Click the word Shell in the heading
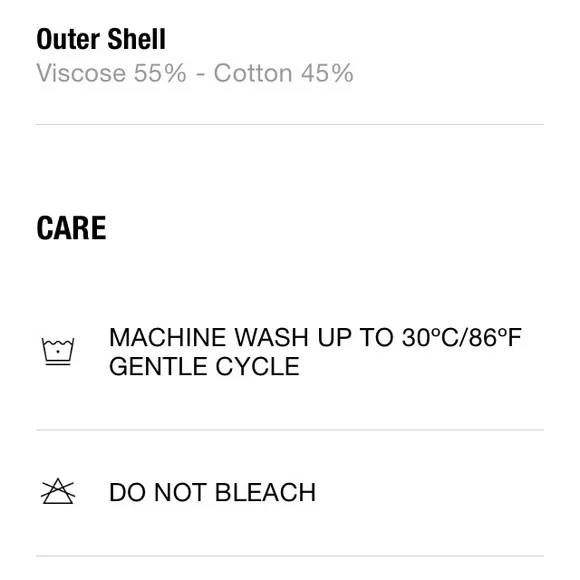Screen dimensions: 580x580 pyautogui.click(x=136, y=39)
